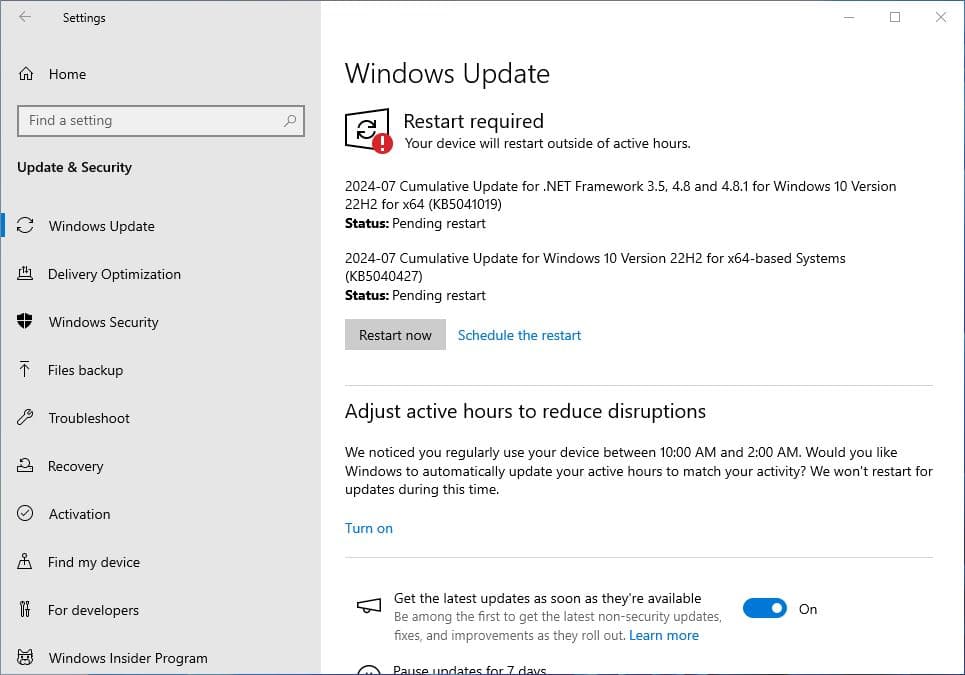
Task: Click the Windows Update sync icon in sidebar
Action: click(25, 225)
